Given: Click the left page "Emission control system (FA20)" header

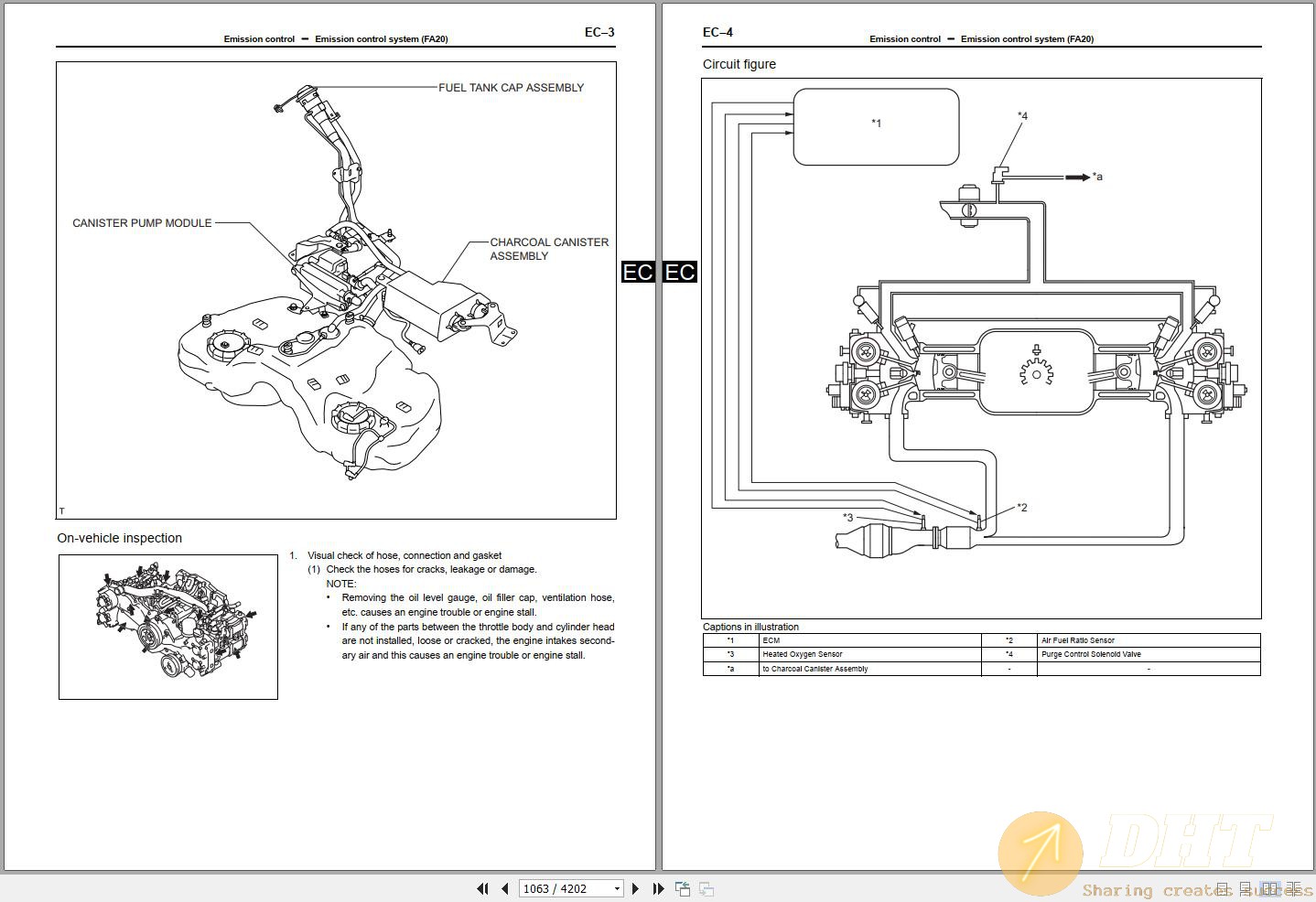Looking at the screenshot, I should [x=382, y=39].
